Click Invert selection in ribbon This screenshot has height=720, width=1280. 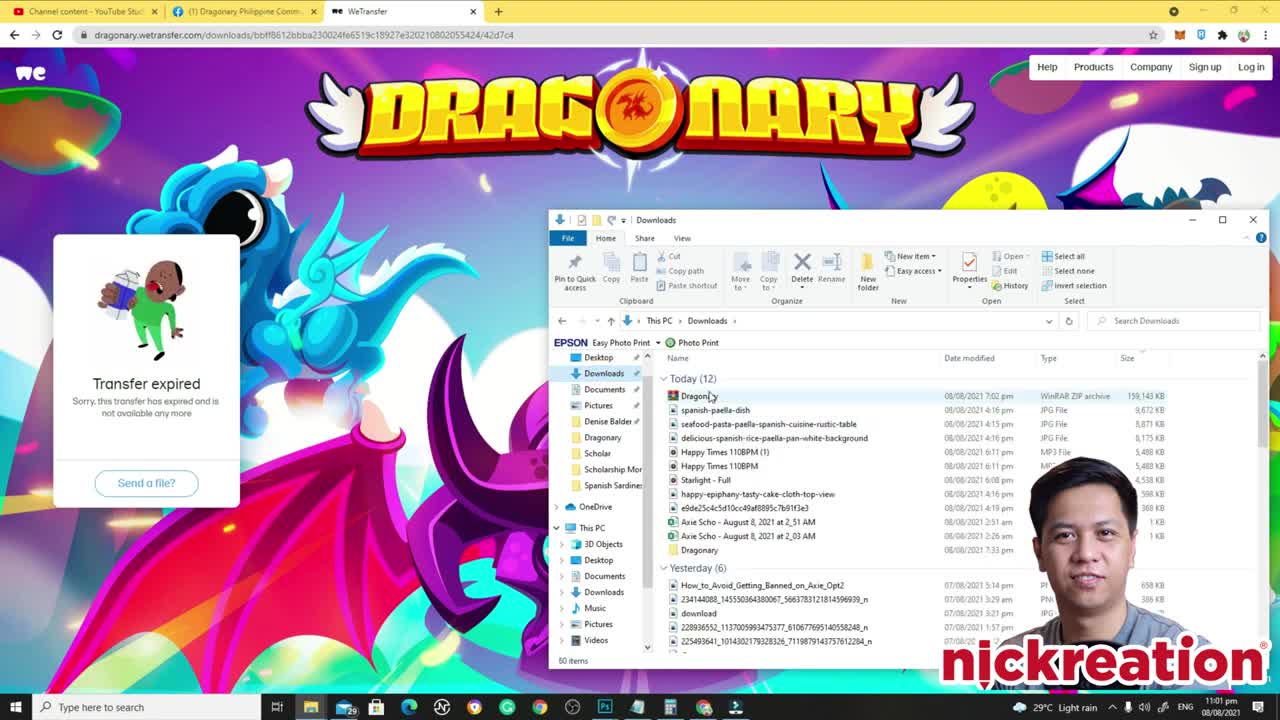tap(1074, 286)
